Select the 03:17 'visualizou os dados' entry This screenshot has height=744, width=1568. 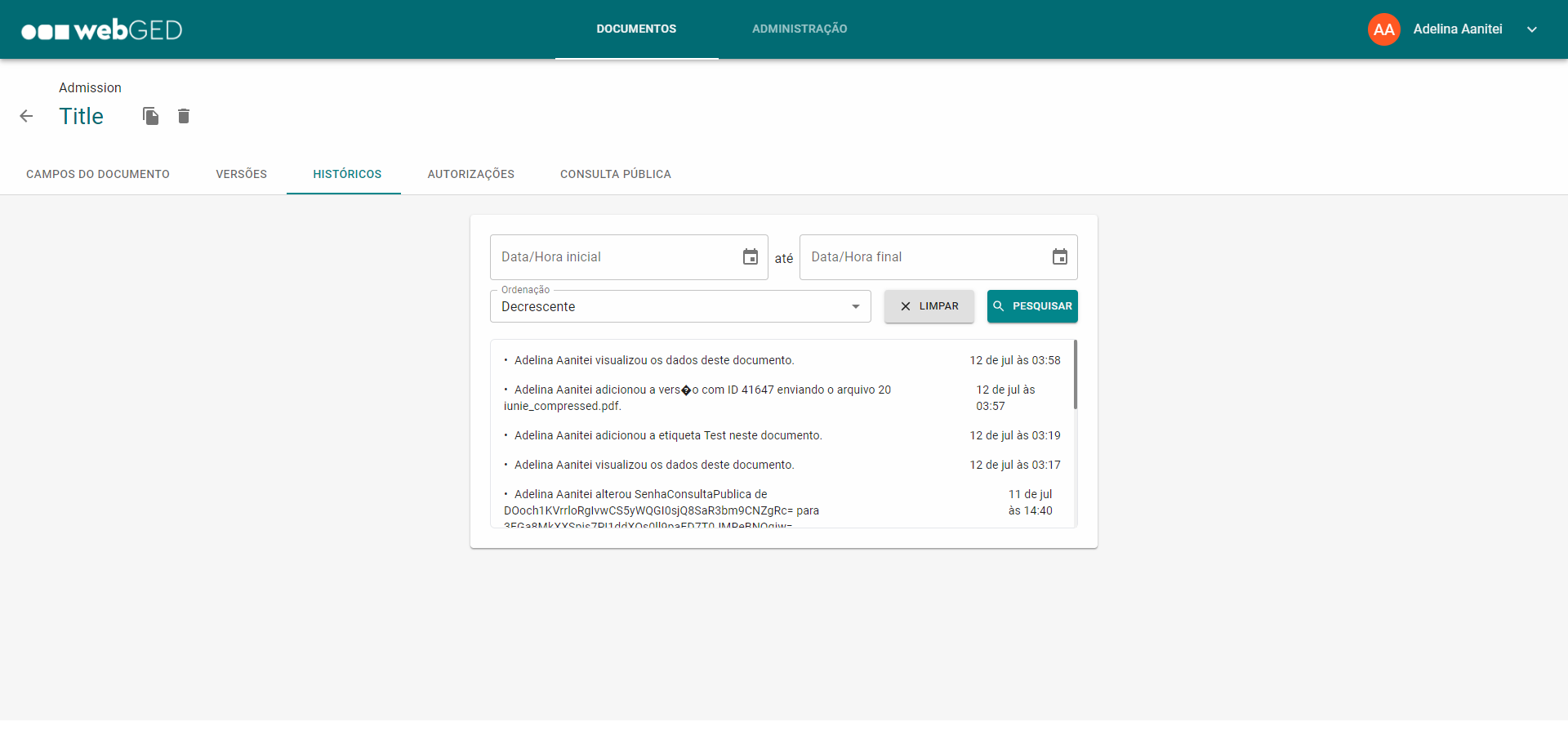click(782, 465)
